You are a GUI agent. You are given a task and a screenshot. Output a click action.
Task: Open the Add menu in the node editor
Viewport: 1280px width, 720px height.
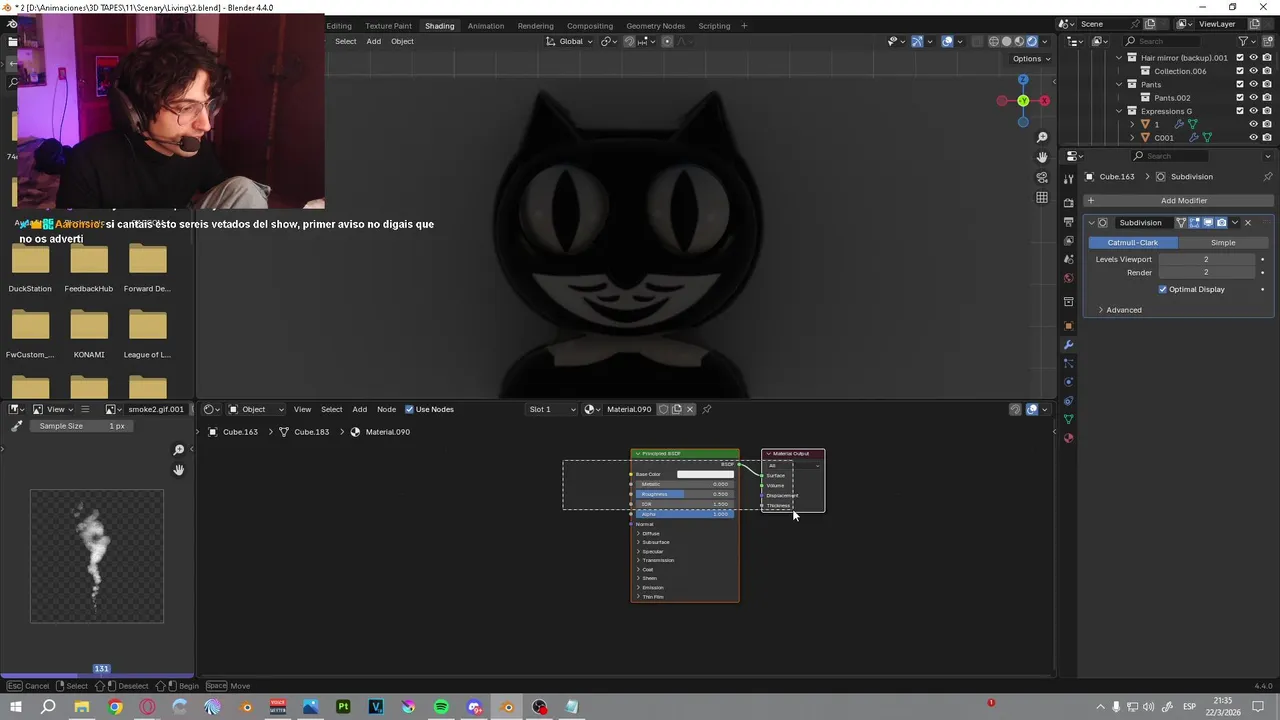tap(359, 409)
